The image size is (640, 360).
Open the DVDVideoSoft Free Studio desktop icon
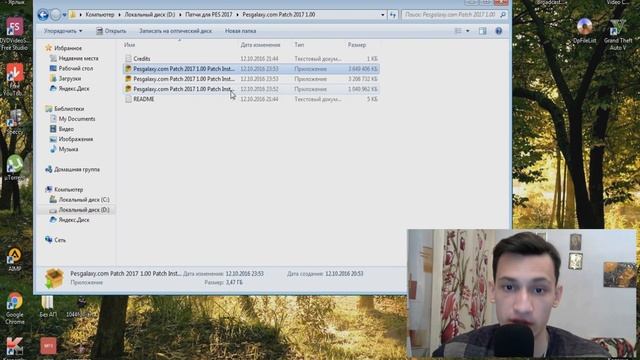point(14,33)
